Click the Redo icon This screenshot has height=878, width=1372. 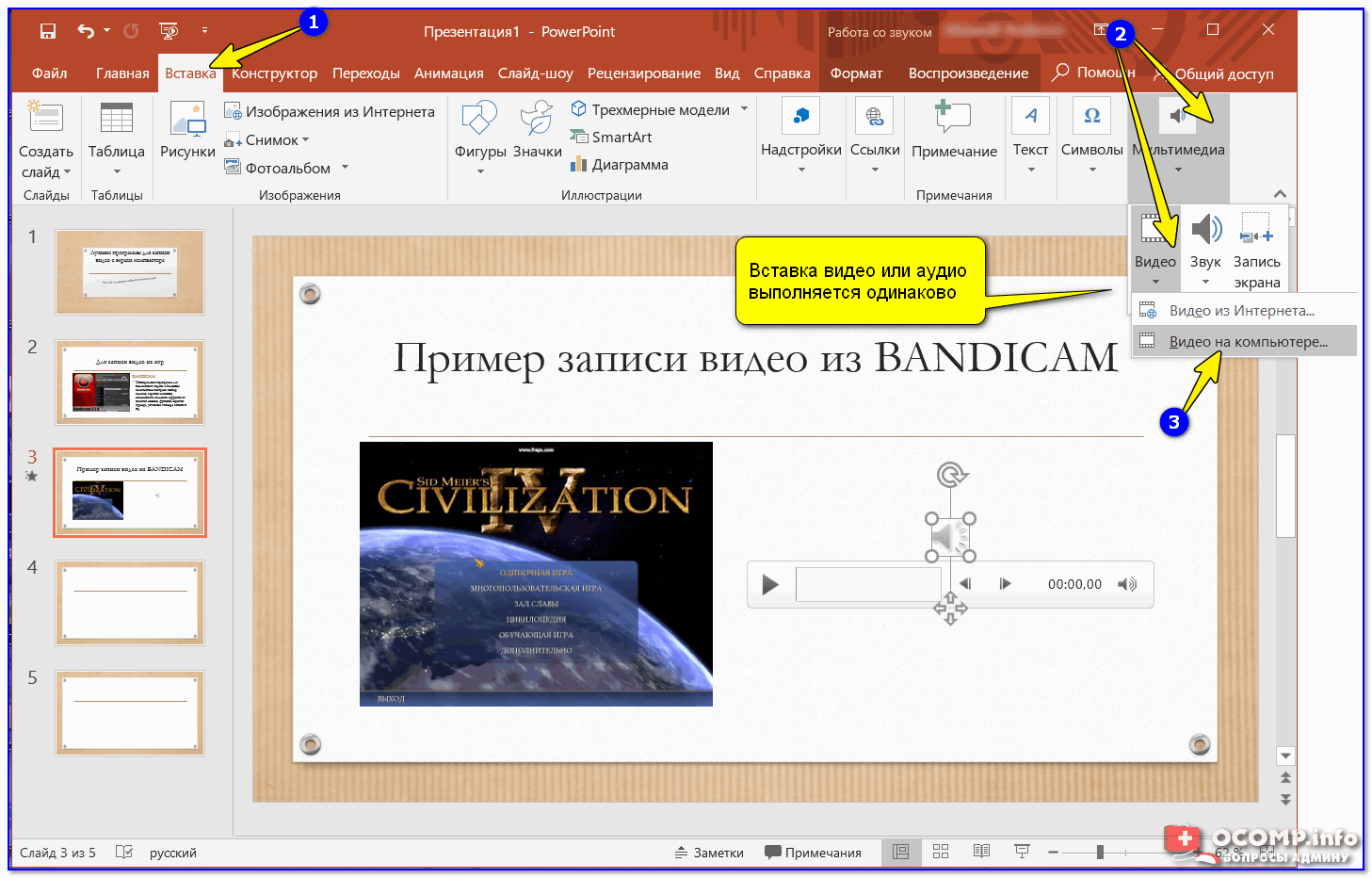point(131,31)
